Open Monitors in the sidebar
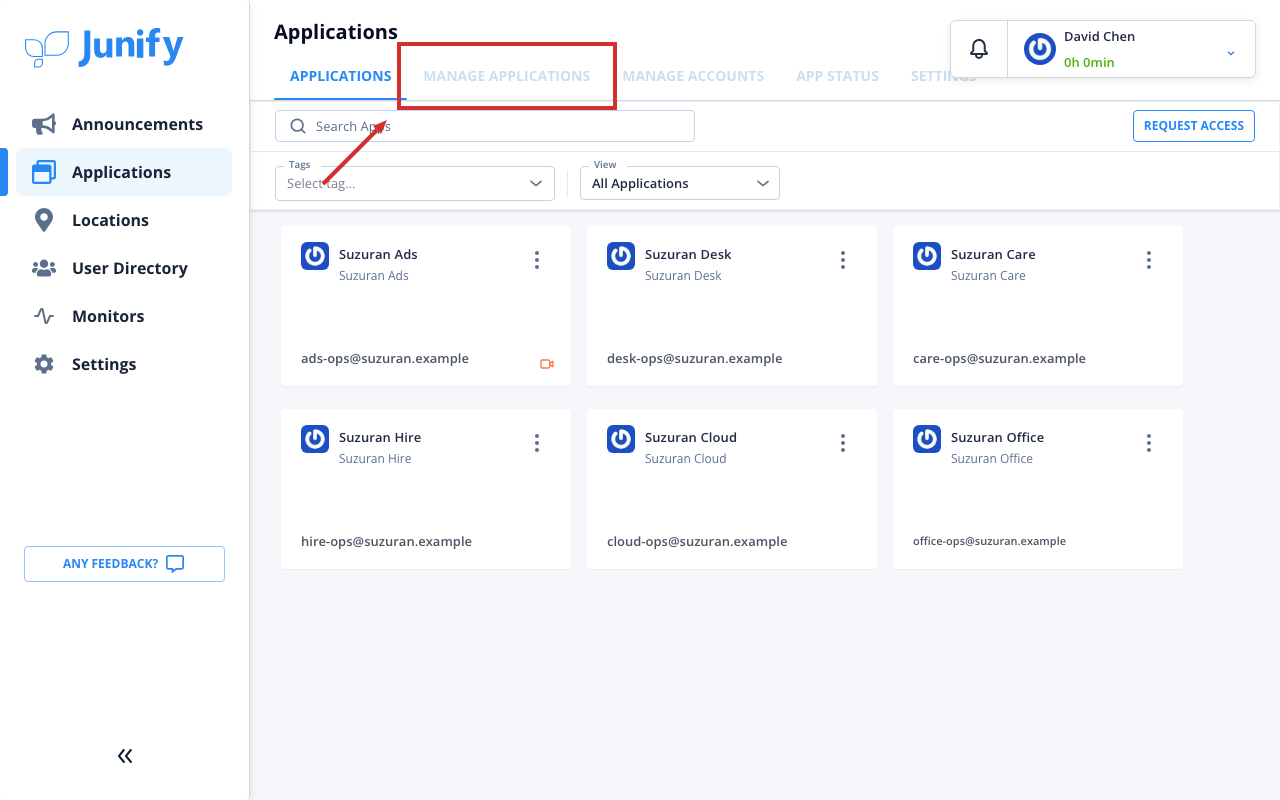Viewport: 1280px width, 800px height. pyautogui.click(x=124, y=316)
